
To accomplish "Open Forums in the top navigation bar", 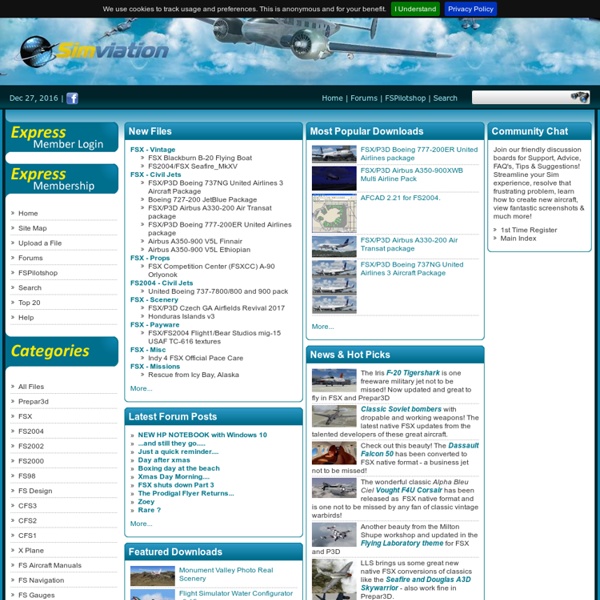I will [364, 98].
